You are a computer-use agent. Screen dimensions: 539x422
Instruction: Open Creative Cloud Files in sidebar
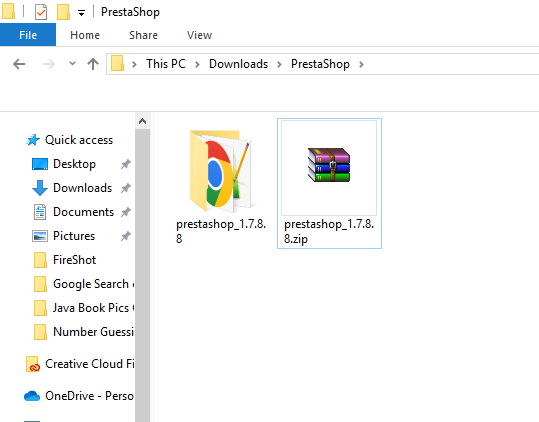click(x=89, y=364)
